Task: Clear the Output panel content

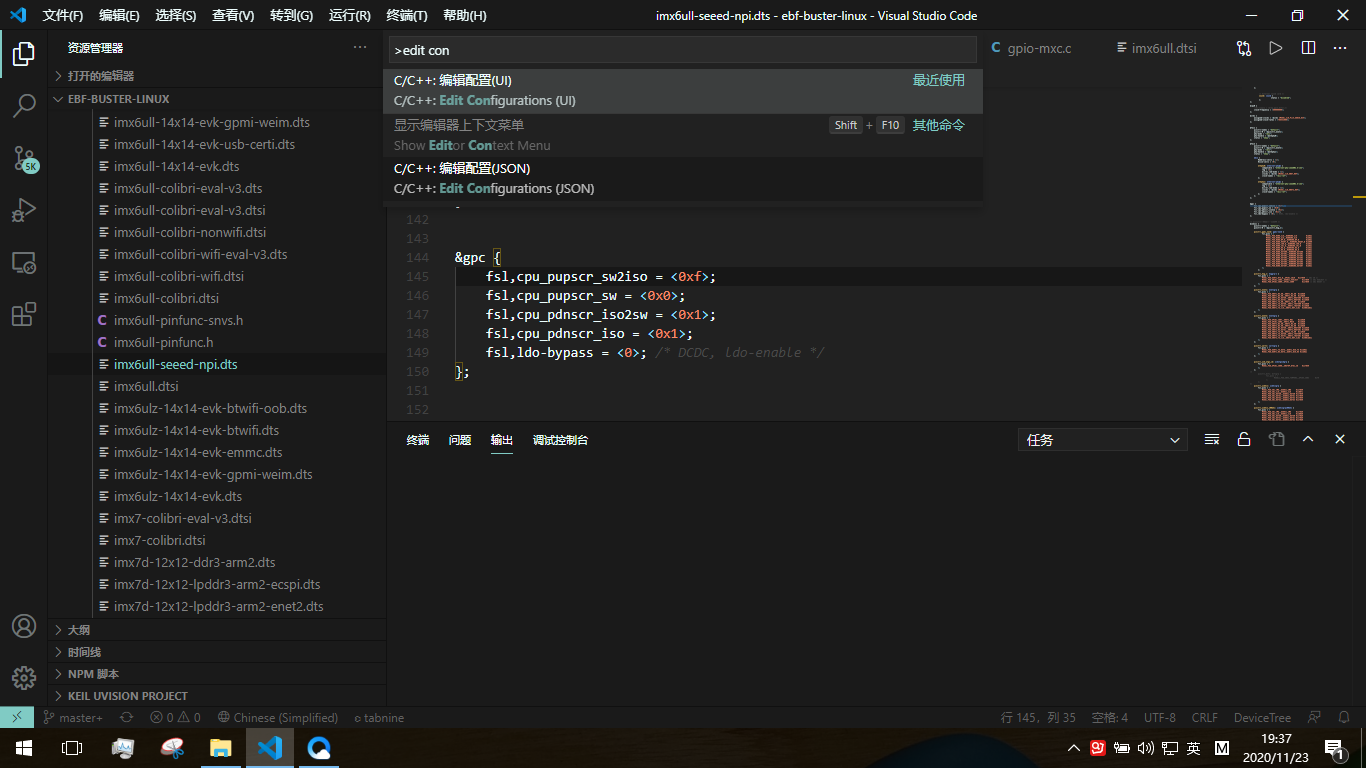Action: pos(1211,439)
